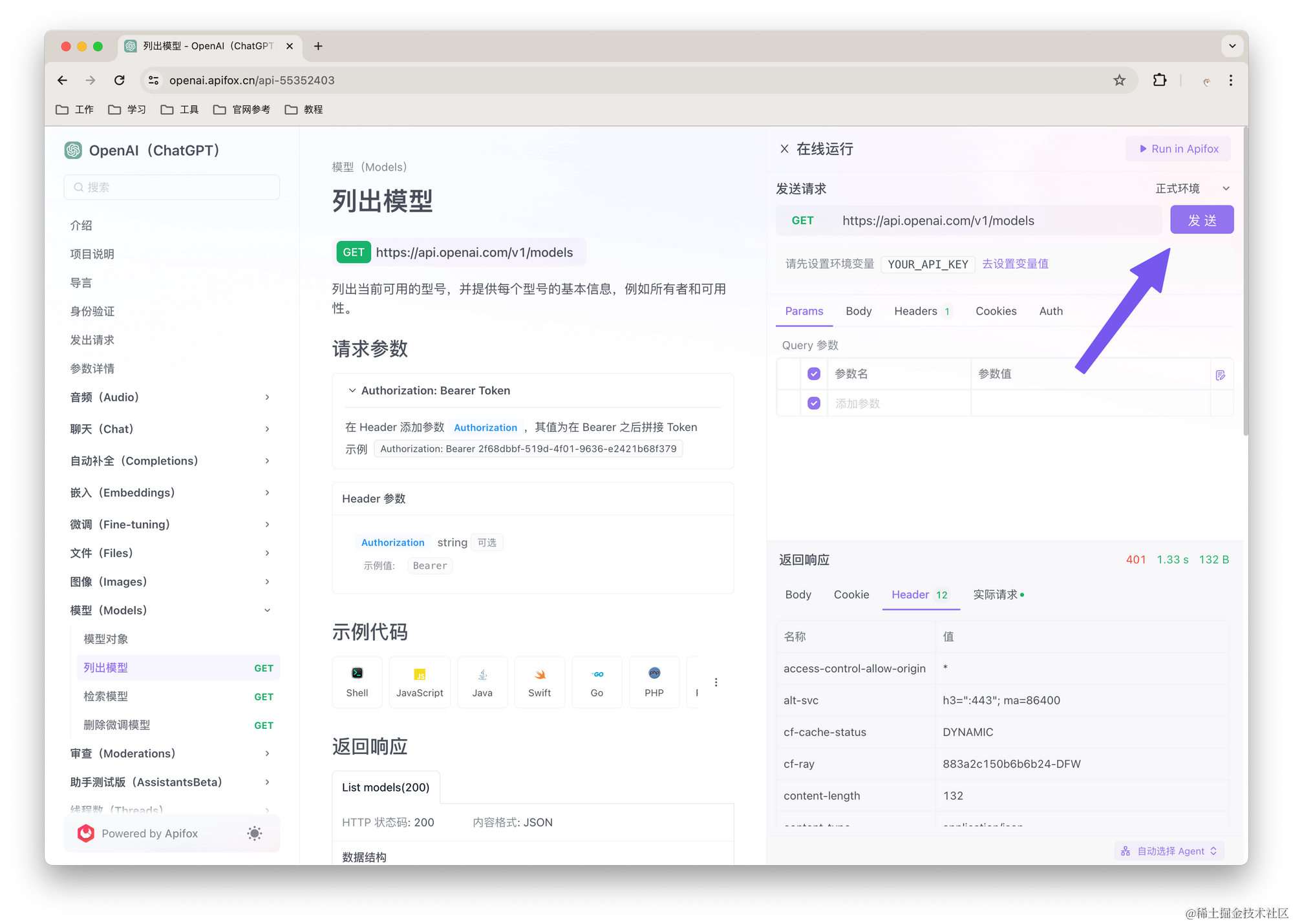The image size is (1293, 924).
Task: Click the browser back arrow
Action: click(x=62, y=80)
